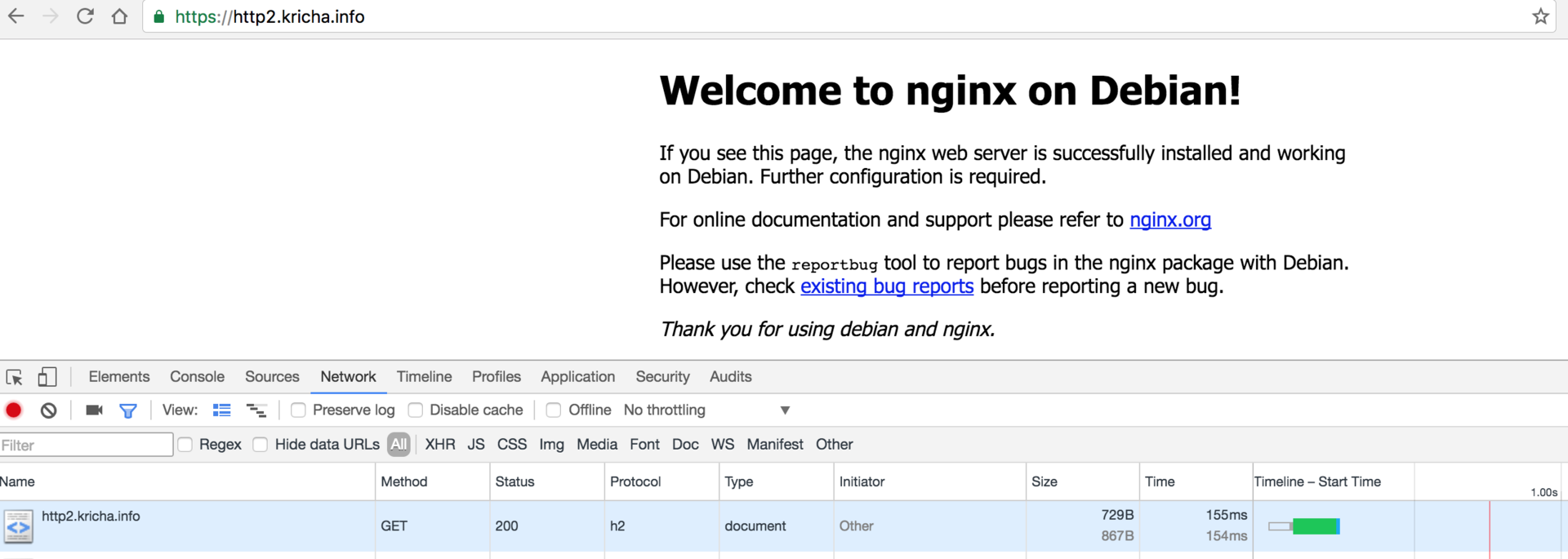Screen dimensions: 1568x559
Task: Click the green waterfall bar in the timeline
Action: point(1315,526)
